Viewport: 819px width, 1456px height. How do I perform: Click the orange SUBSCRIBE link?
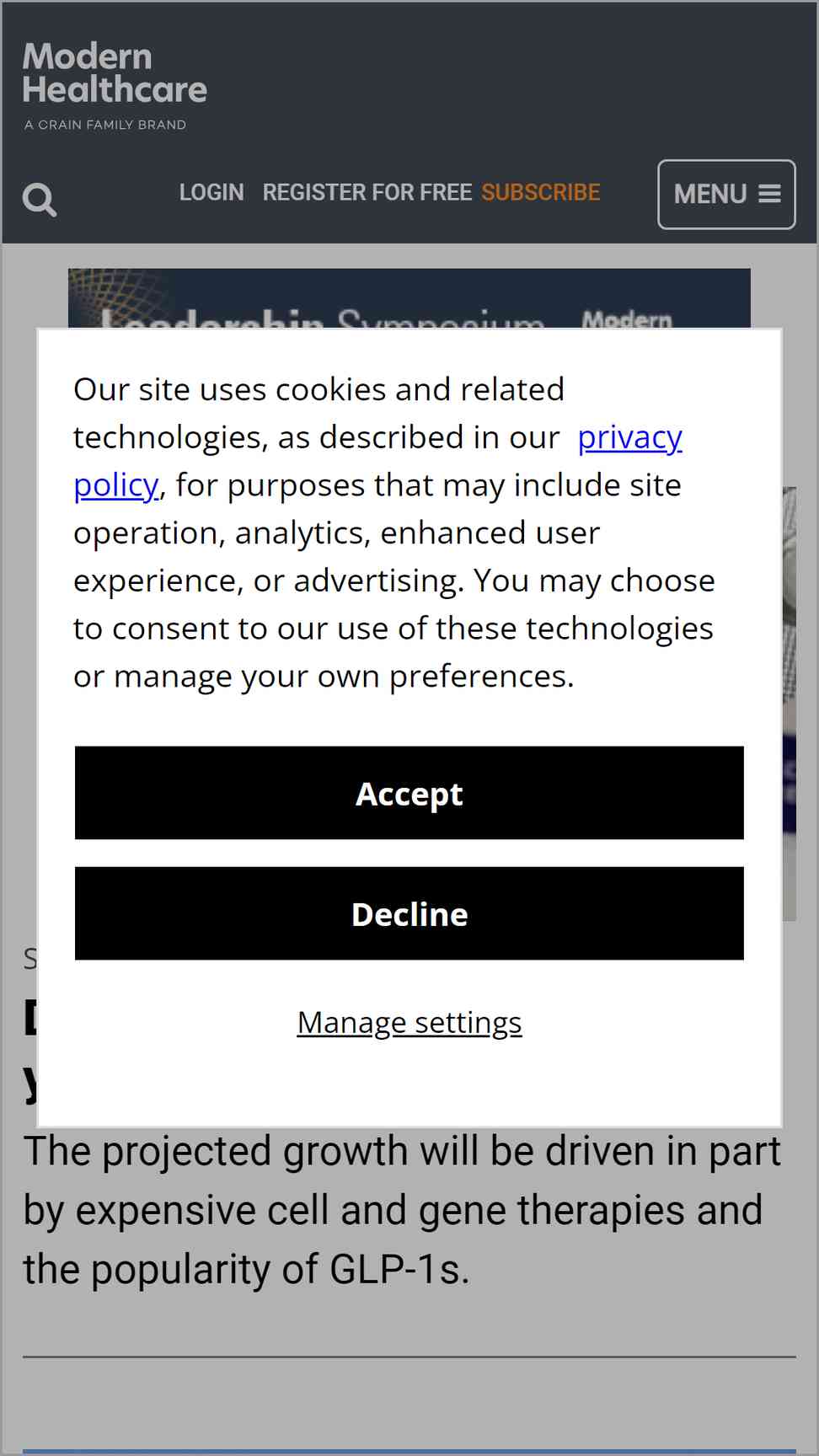pos(541,193)
